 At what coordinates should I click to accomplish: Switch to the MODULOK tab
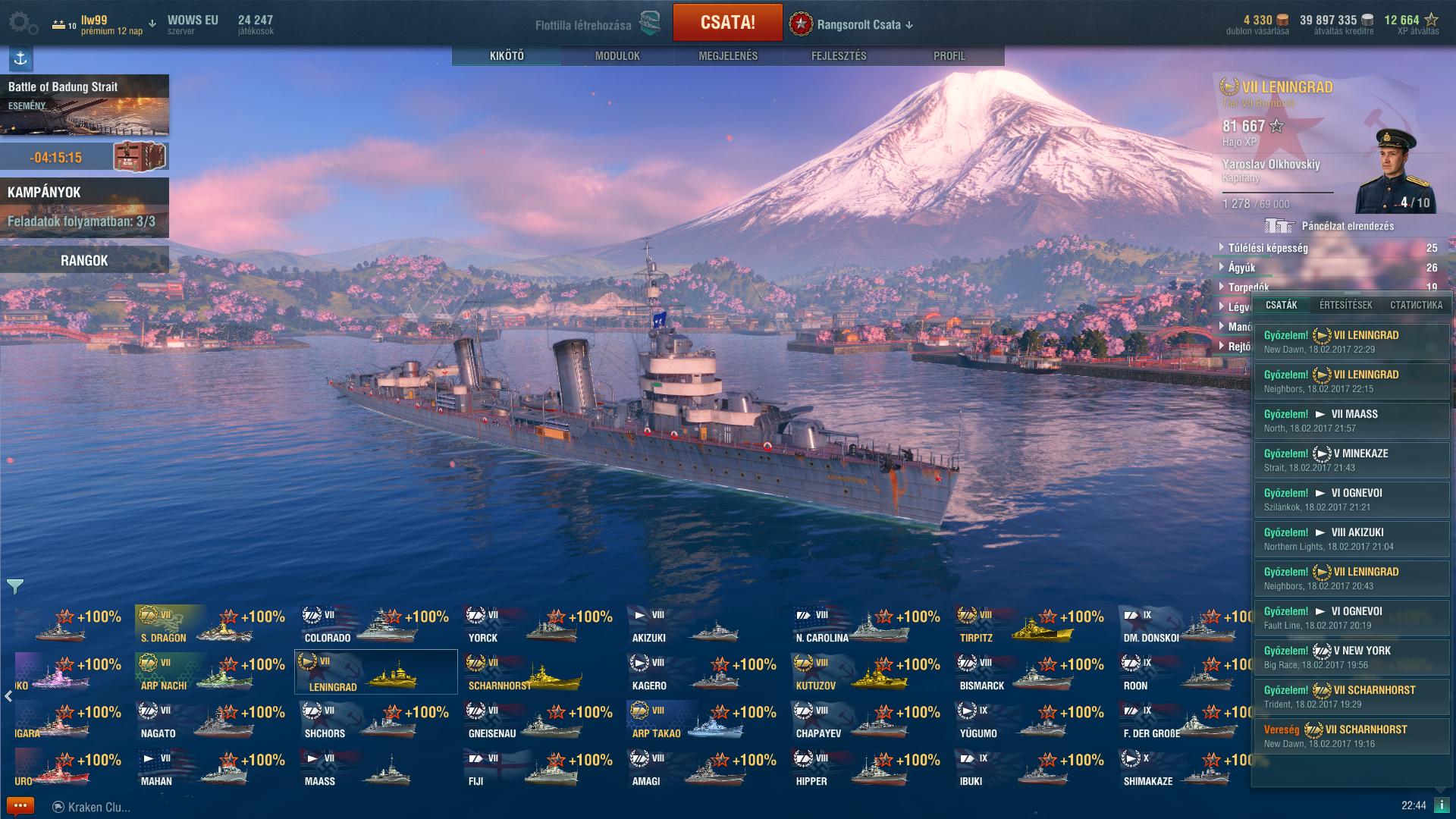[x=617, y=56]
